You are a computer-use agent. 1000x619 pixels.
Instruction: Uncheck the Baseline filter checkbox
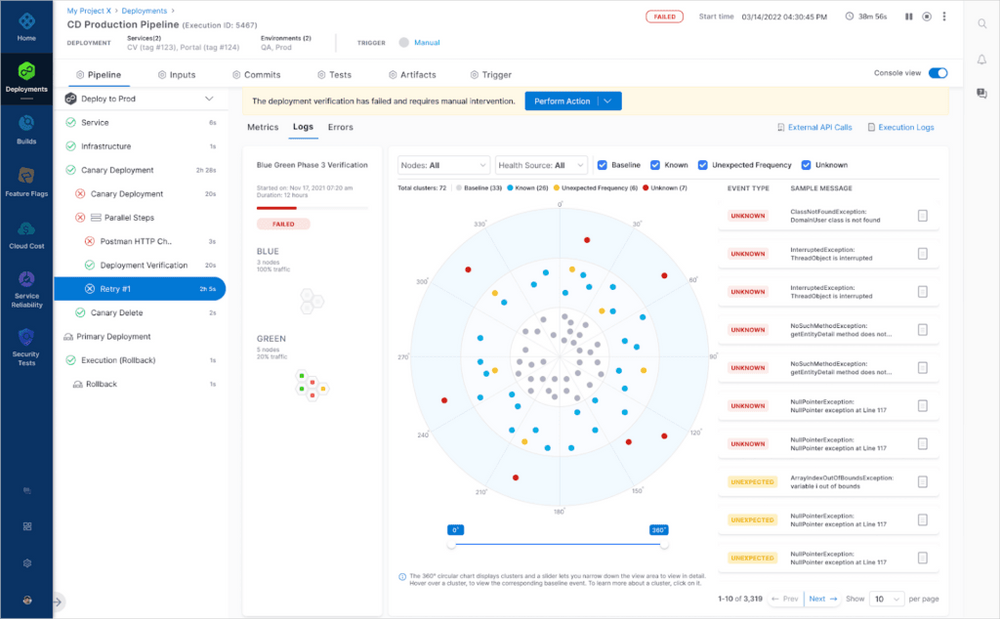(602, 165)
